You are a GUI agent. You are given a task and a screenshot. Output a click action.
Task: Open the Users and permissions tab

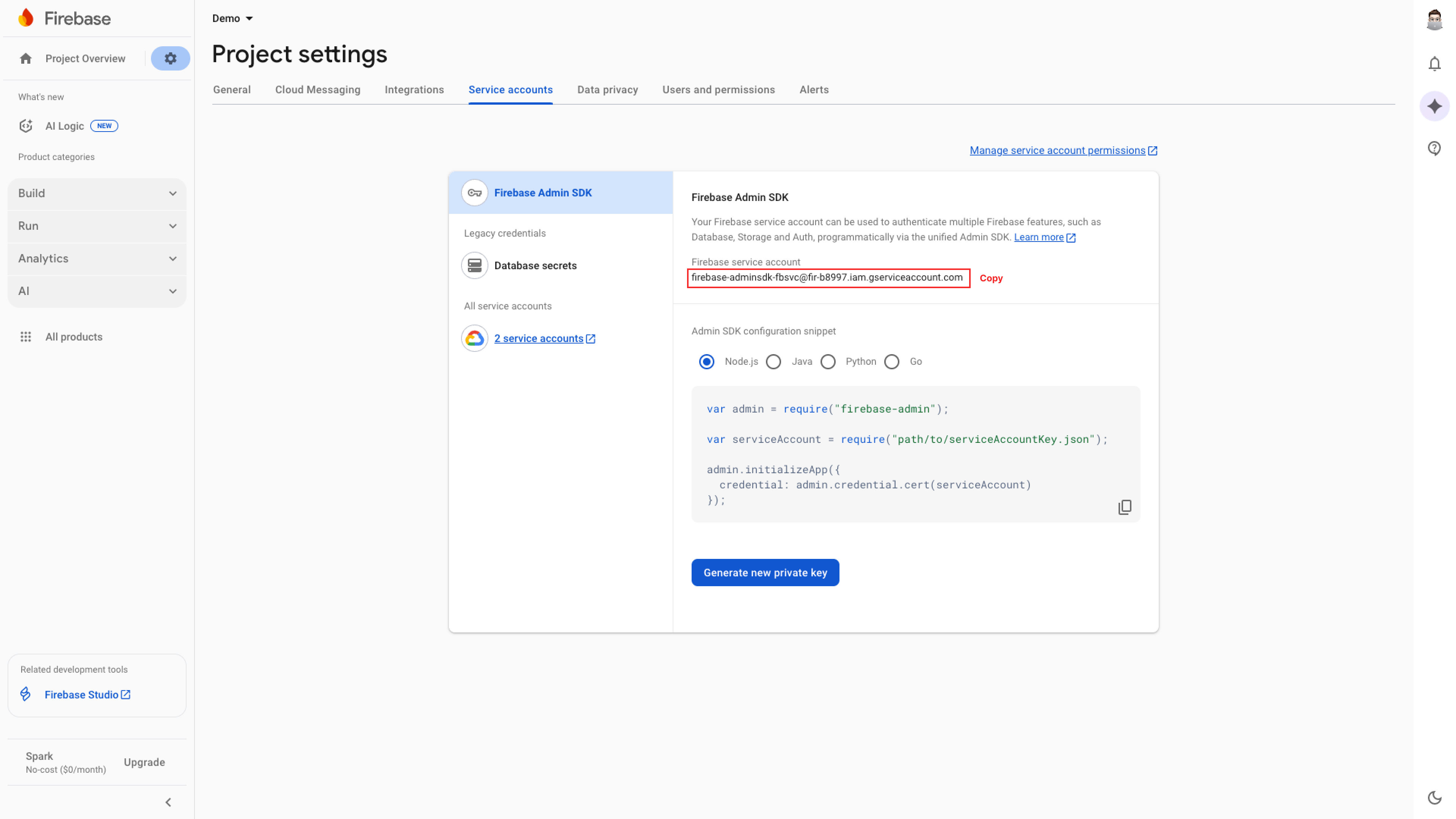(x=718, y=90)
